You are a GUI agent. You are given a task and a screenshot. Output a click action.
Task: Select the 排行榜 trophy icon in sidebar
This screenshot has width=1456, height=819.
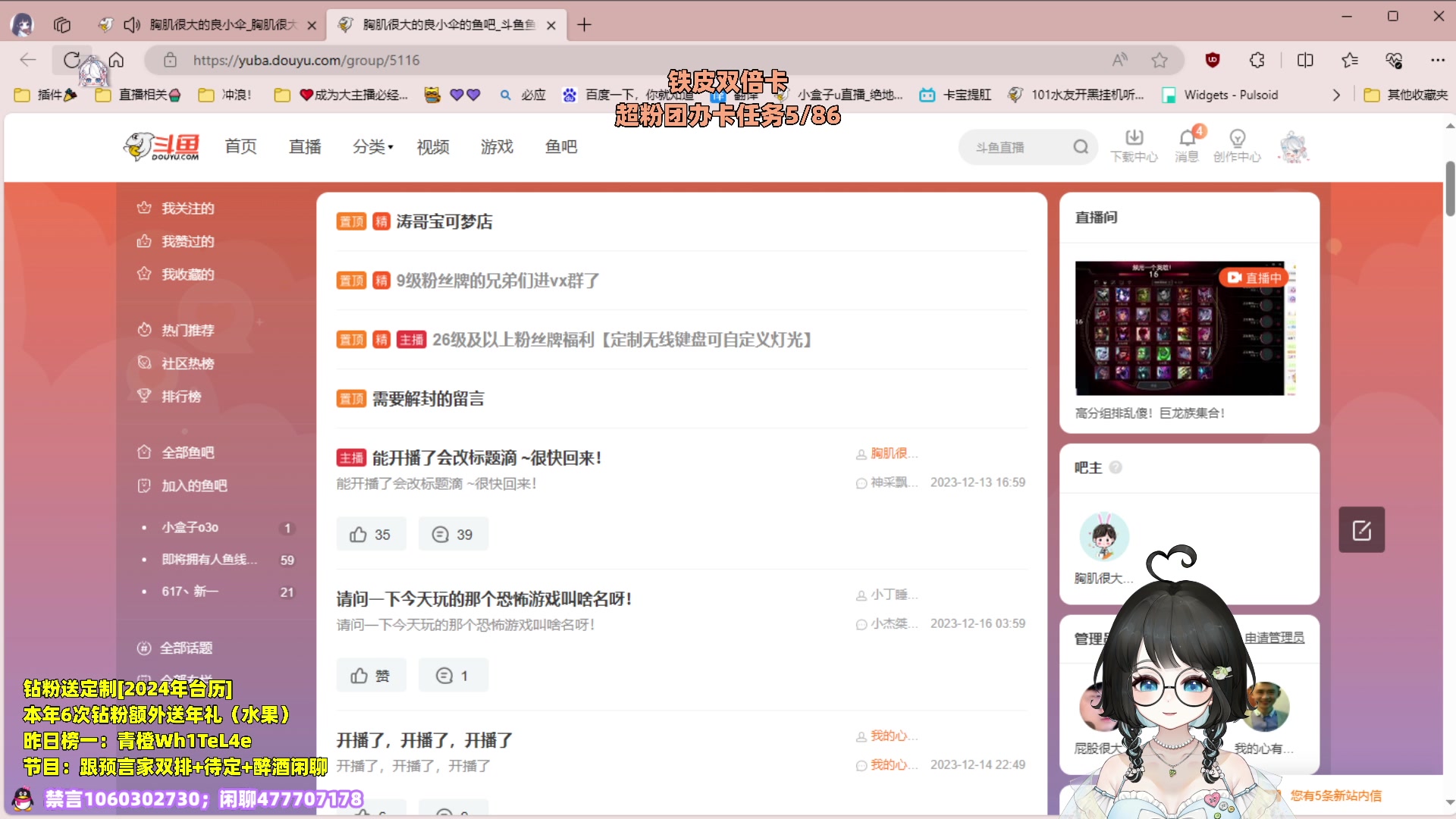[x=144, y=395]
